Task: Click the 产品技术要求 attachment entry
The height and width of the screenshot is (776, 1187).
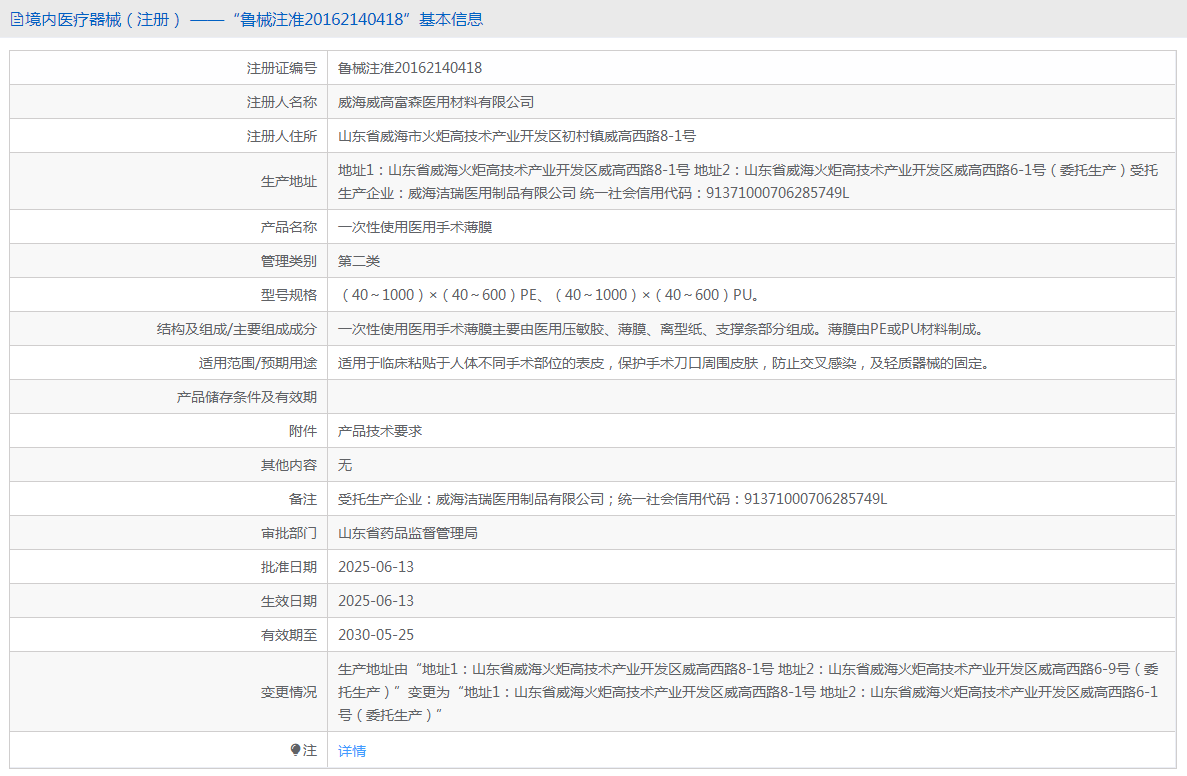Action: tap(380, 431)
